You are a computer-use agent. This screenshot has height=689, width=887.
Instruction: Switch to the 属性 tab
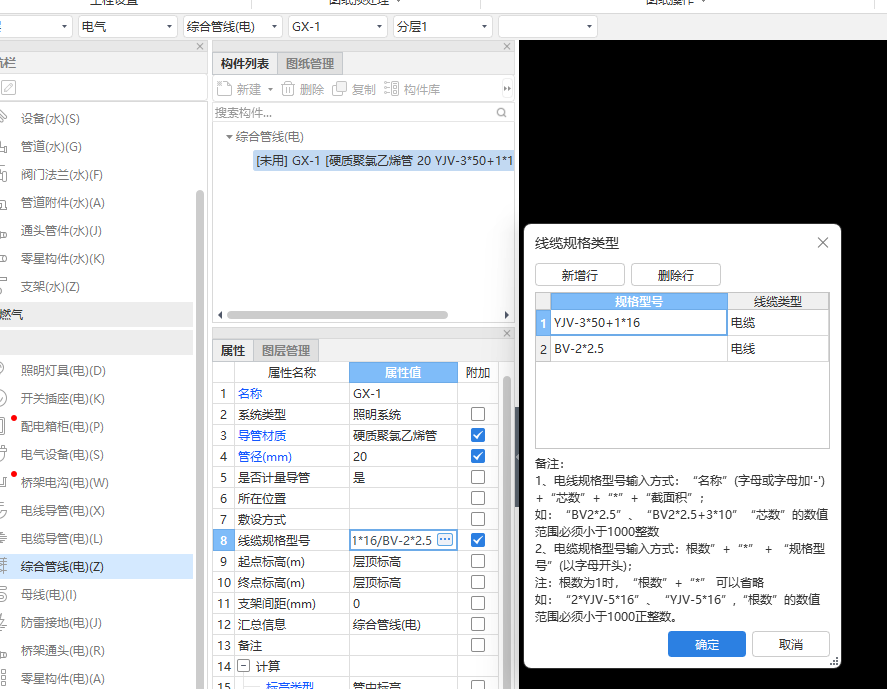click(233, 351)
